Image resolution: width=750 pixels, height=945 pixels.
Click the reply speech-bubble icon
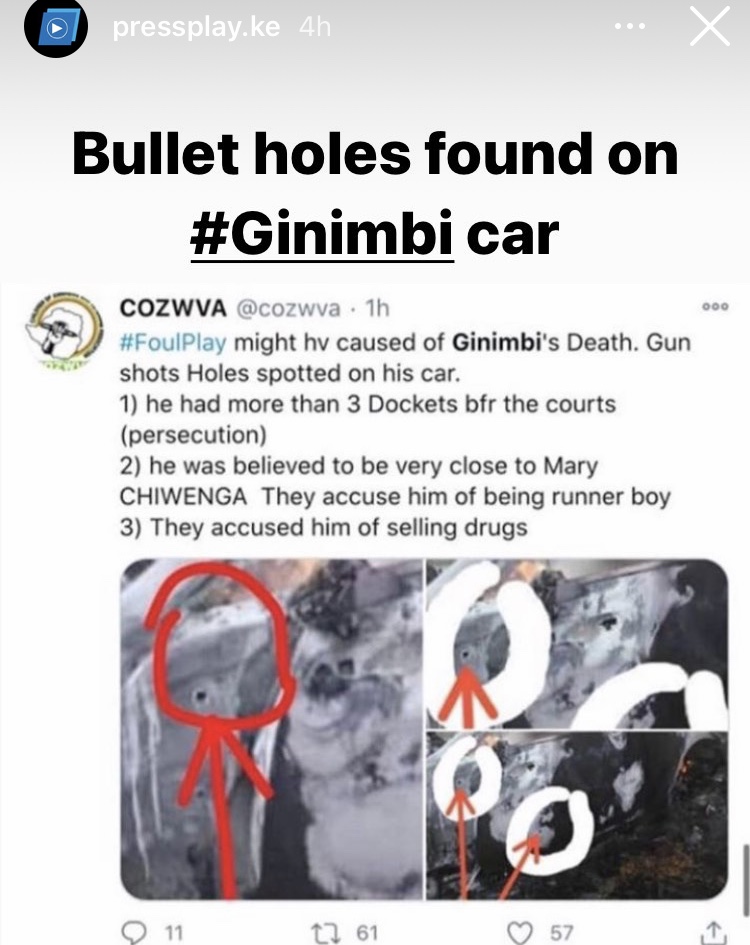(x=134, y=932)
